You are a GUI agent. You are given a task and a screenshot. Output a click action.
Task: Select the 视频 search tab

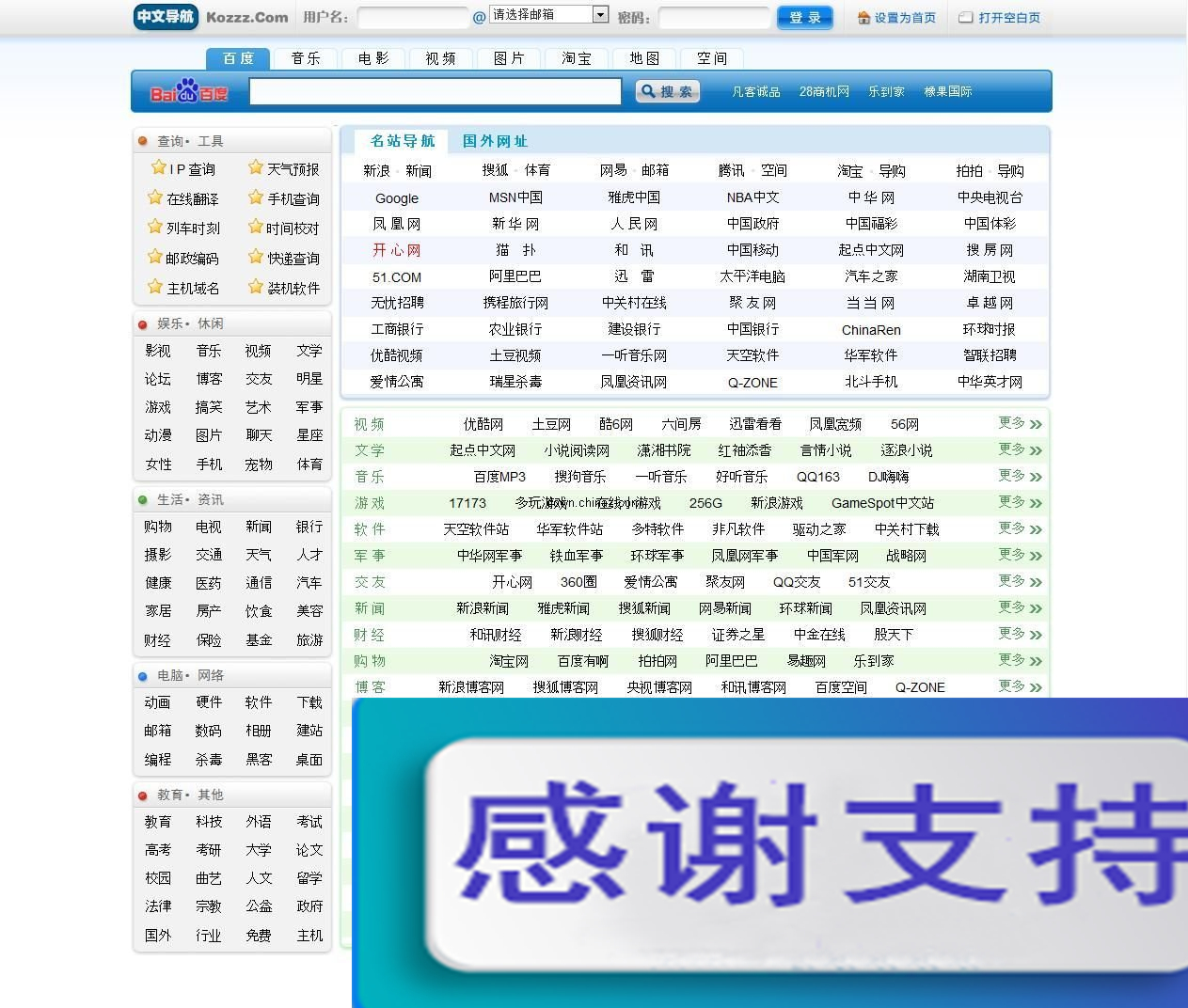[x=441, y=58]
